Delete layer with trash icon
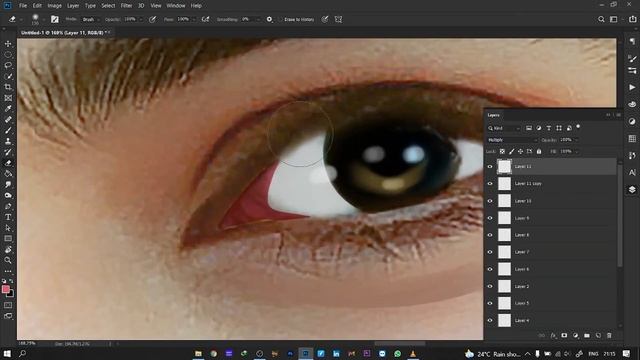640x360 pixels. tap(609, 336)
